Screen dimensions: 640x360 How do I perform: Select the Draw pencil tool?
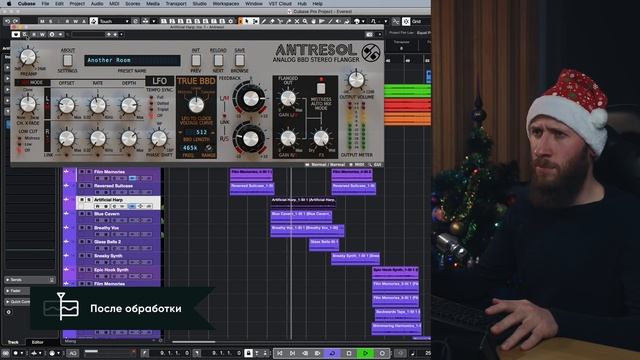pyautogui.click(x=264, y=21)
